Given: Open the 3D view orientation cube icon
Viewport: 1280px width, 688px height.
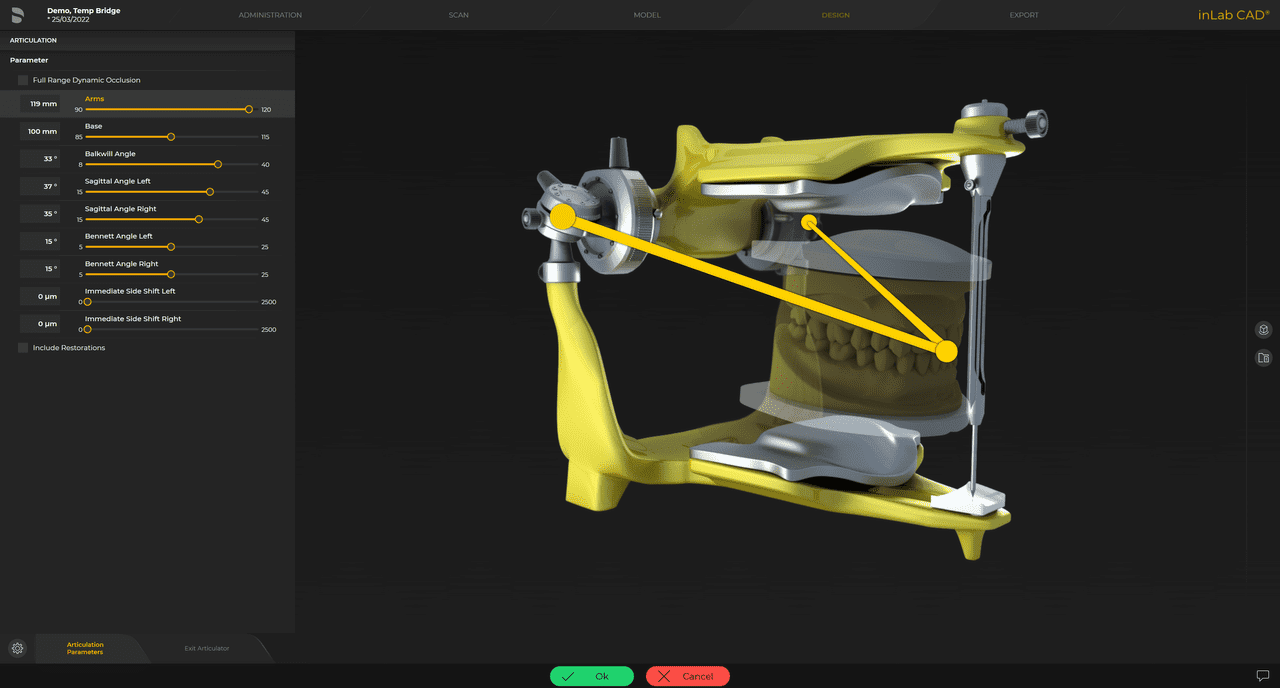Looking at the screenshot, I should [1262, 329].
